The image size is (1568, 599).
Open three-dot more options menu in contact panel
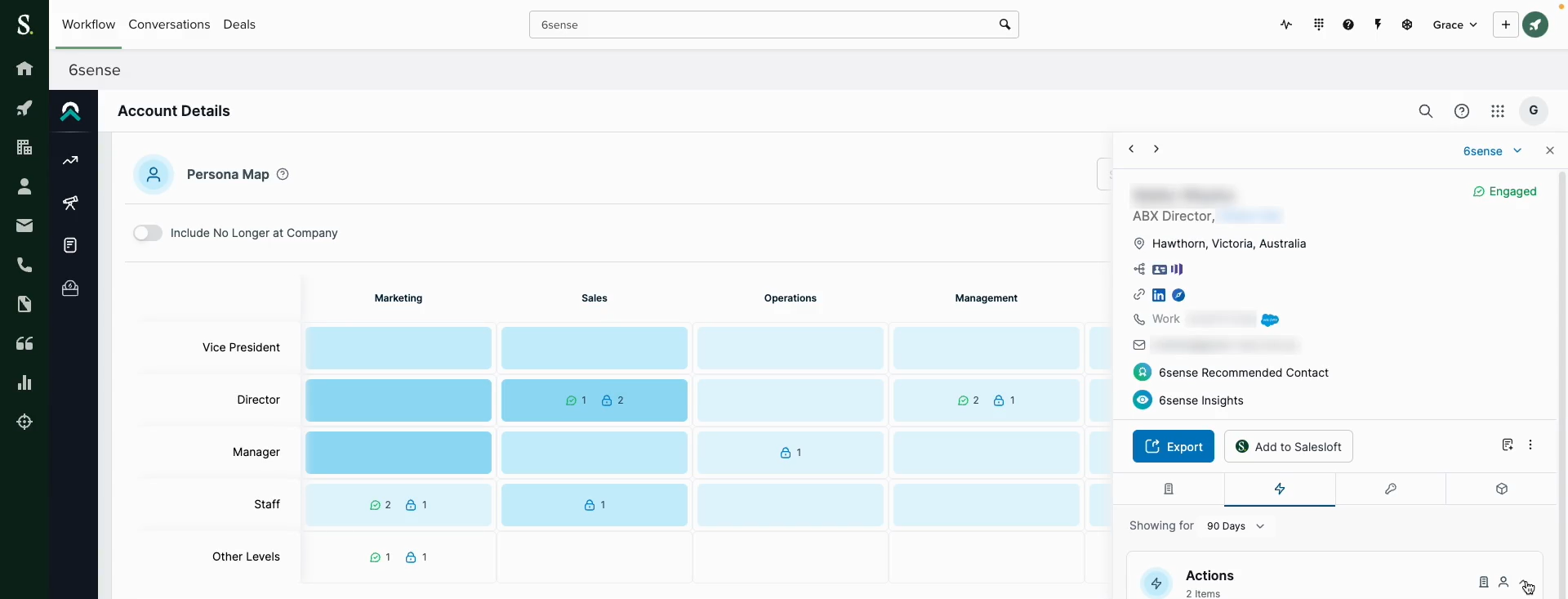click(x=1530, y=445)
